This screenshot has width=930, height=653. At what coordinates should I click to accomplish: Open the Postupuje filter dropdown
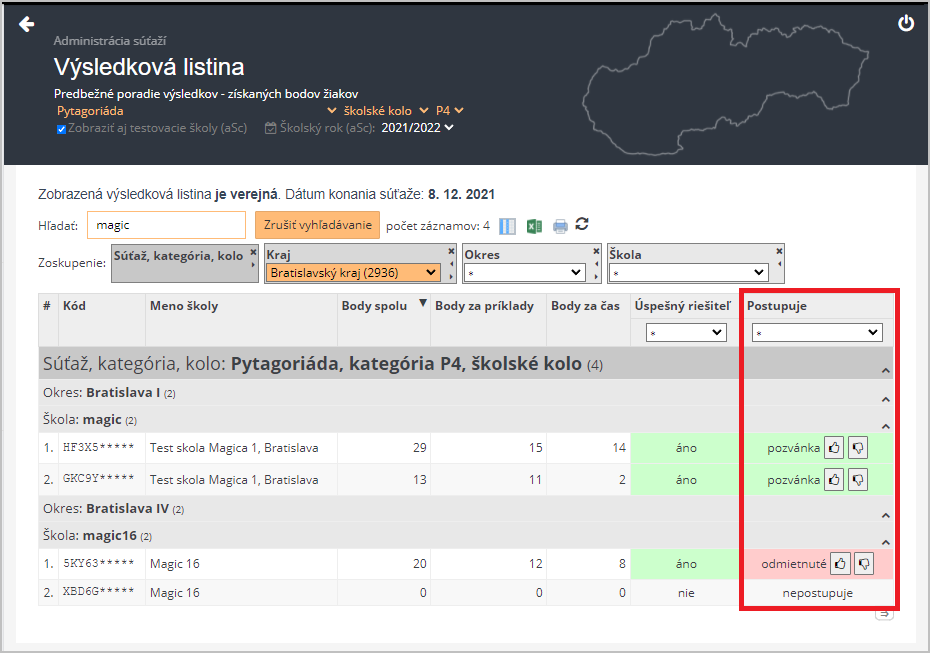pyautogui.click(x=817, y=333)
